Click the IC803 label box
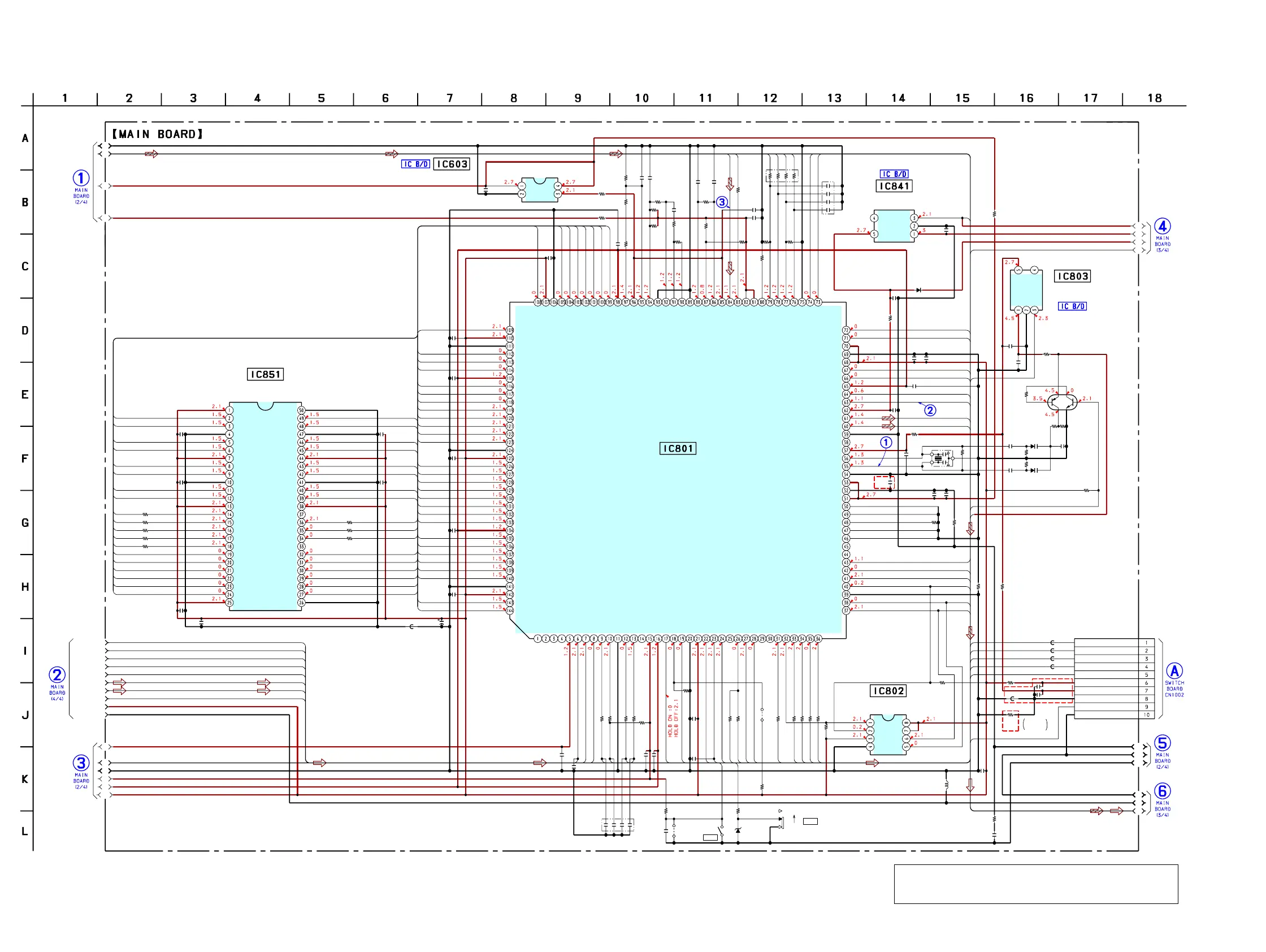 pos(1073,276)
